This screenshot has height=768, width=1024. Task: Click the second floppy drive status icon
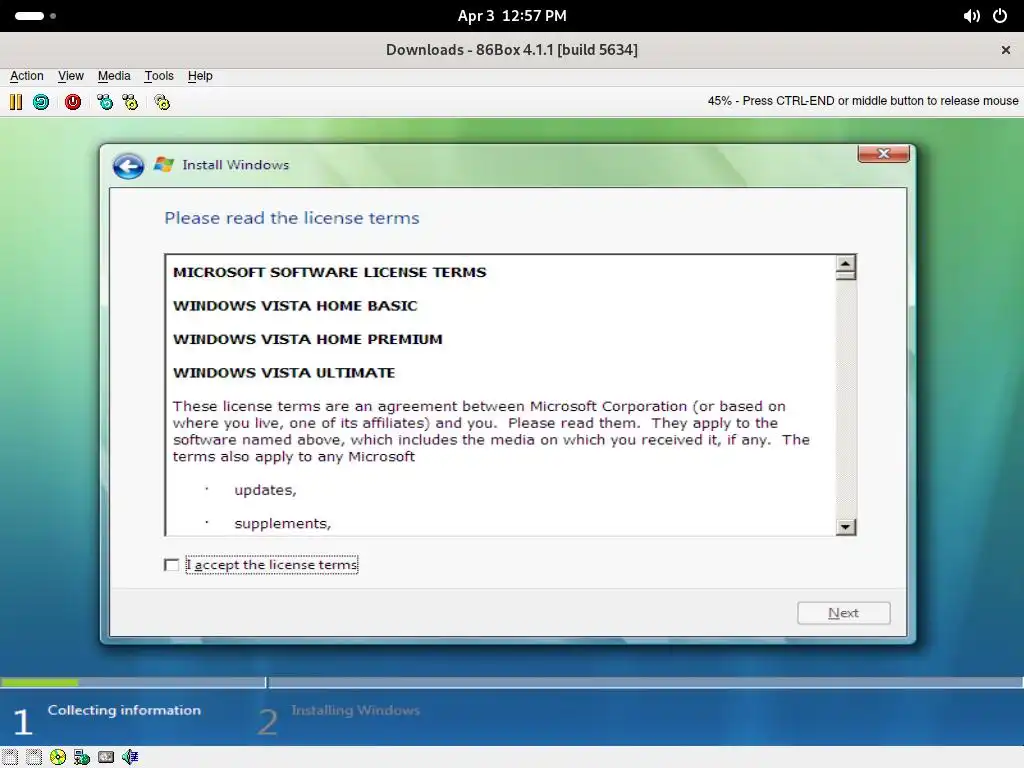(34, 757)
